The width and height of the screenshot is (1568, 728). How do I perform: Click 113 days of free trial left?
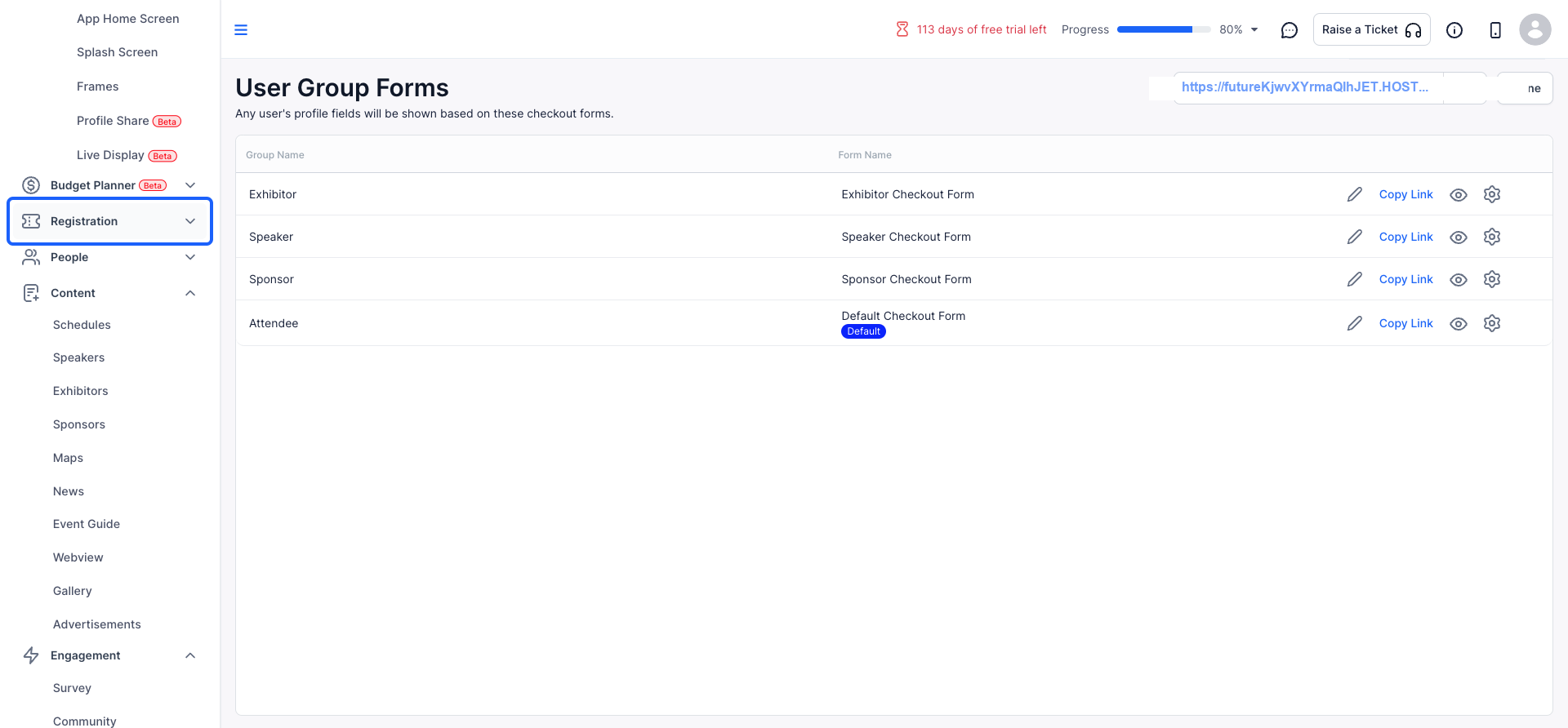click(982, 29)
